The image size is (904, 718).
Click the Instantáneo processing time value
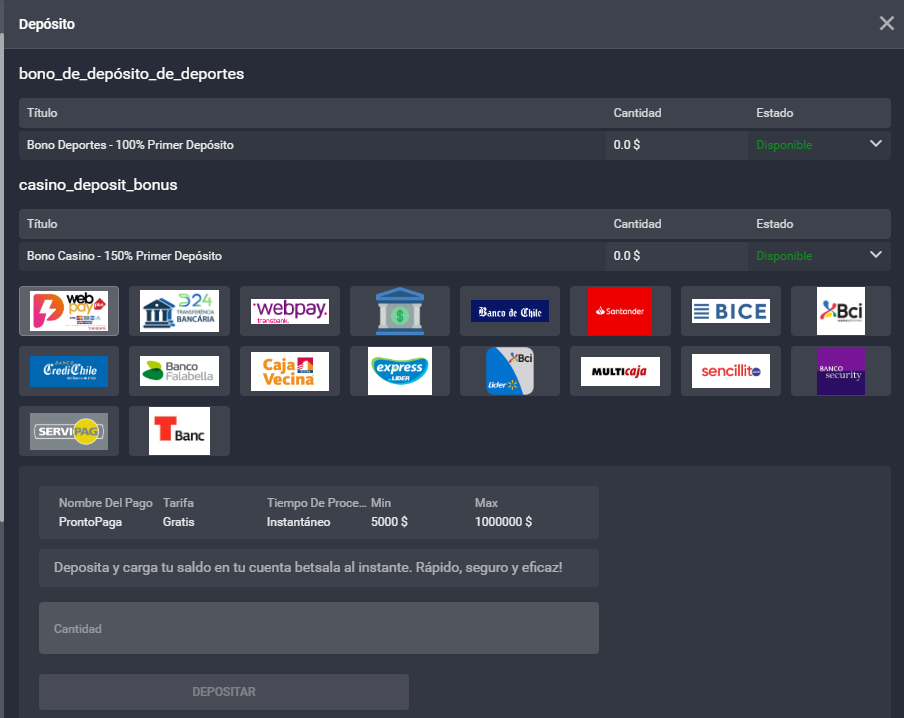tap(299, 522)
